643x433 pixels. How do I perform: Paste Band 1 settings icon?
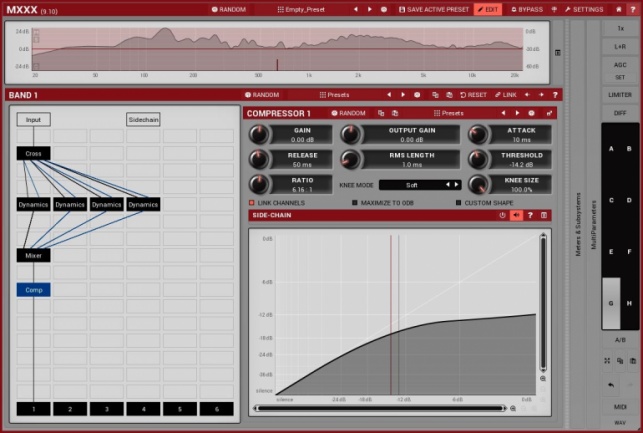(x=449, y=95)
